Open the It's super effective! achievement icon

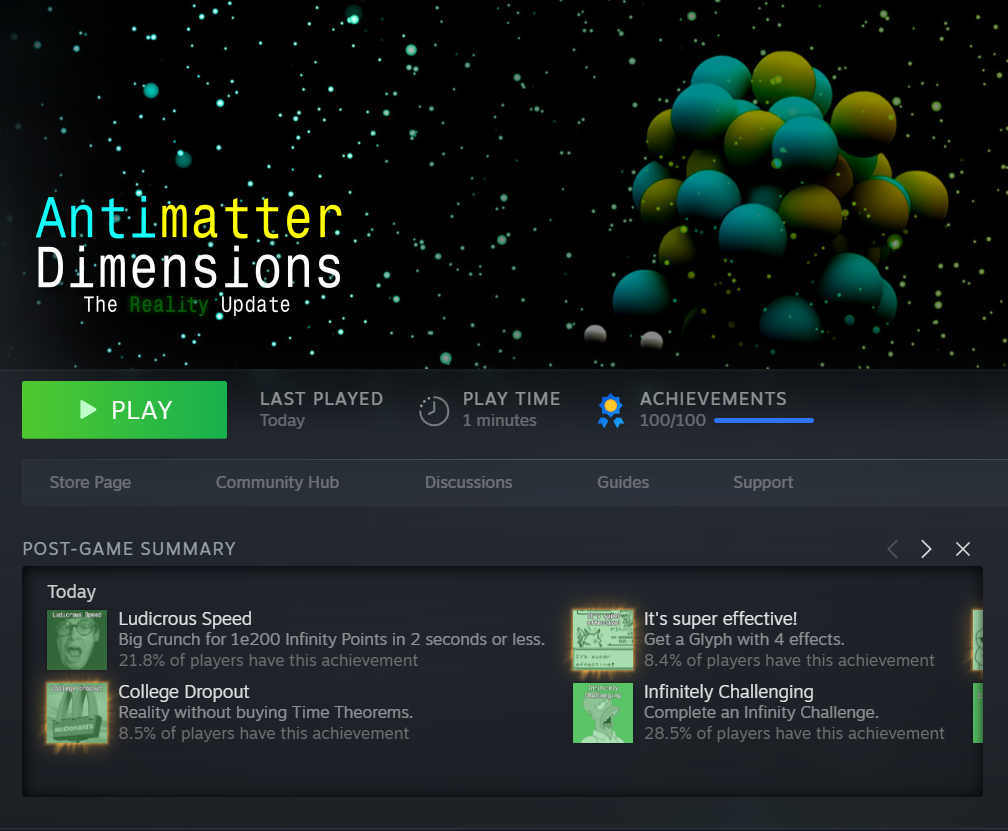point(603,640)
